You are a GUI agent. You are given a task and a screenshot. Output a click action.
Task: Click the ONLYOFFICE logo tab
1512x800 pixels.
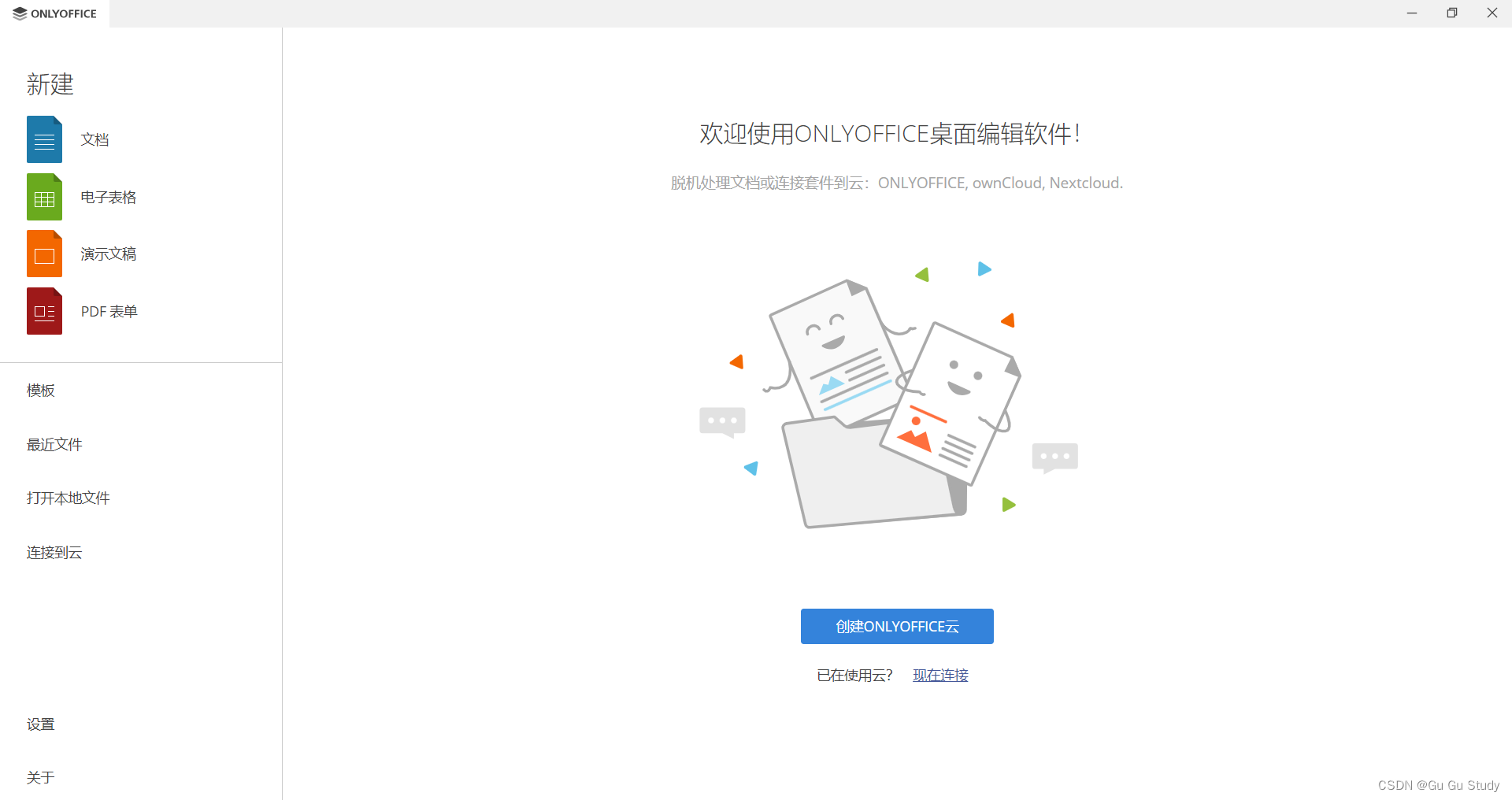[54, 13]
